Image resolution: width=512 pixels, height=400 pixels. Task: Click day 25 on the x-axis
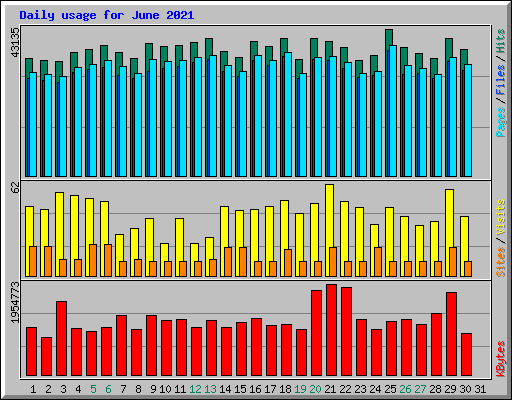(x=390, y=389)
